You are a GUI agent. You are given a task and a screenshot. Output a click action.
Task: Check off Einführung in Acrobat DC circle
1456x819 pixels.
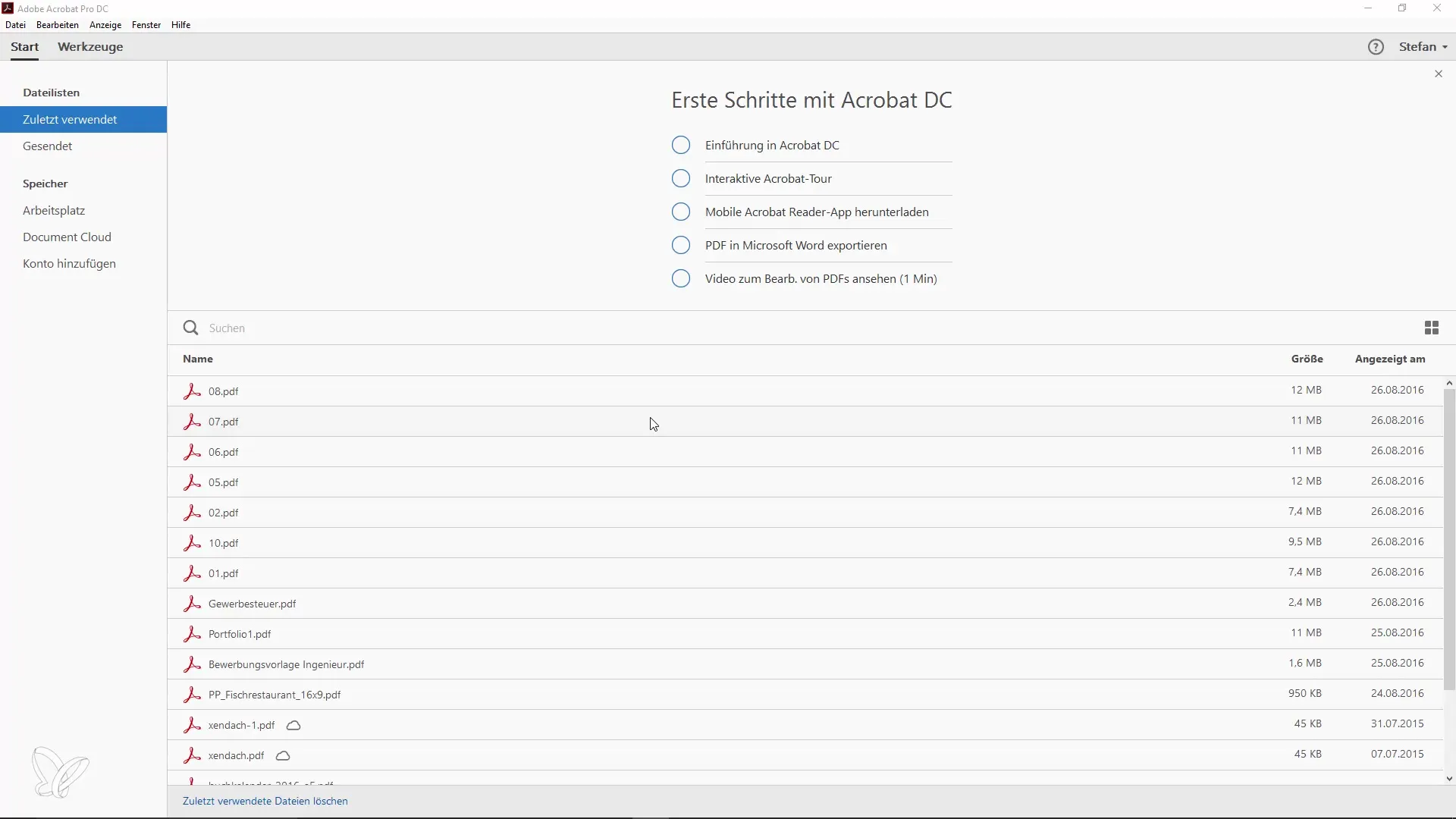pyautogui.click(x=681, y=145)
